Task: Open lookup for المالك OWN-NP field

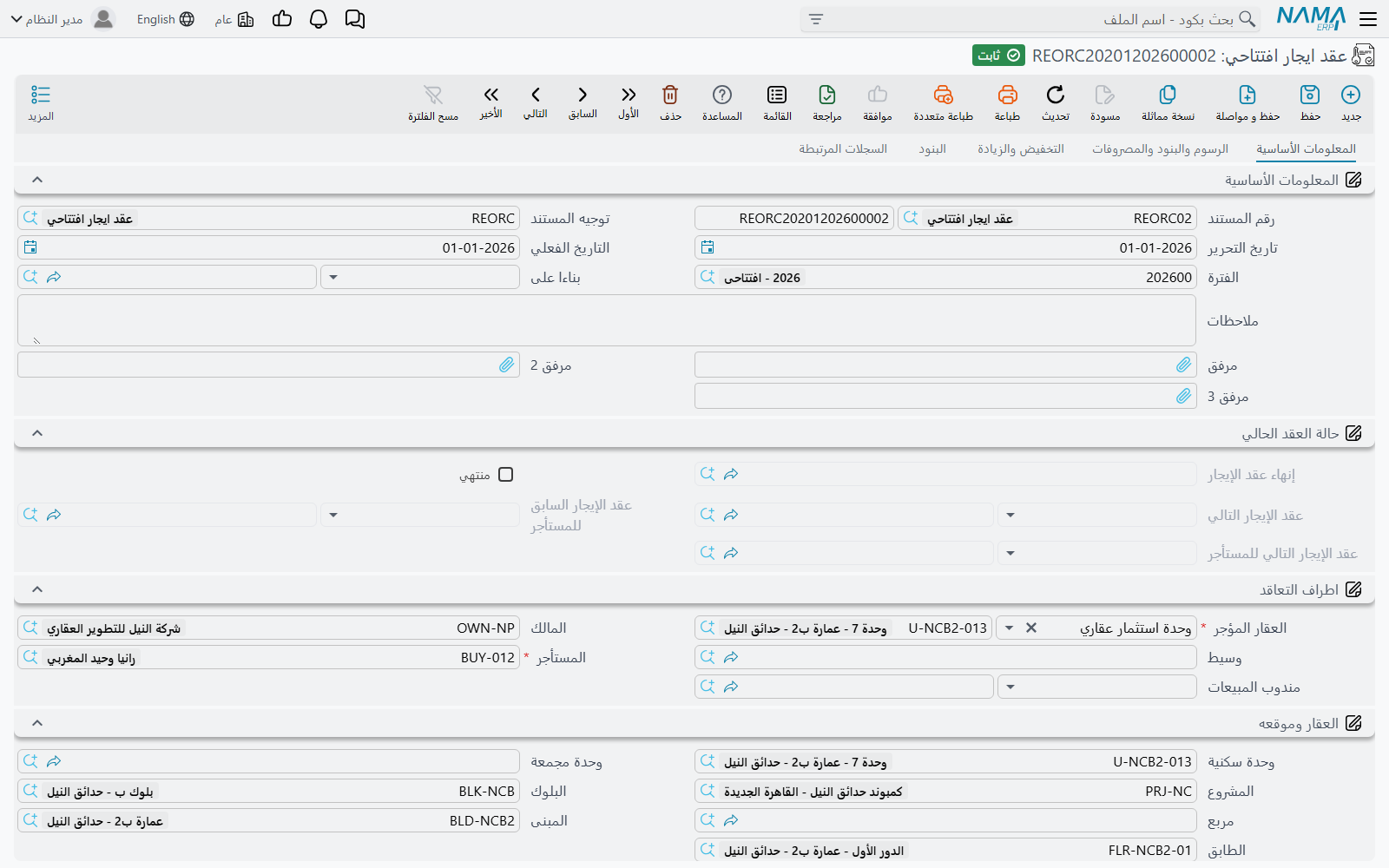Action: pos(30,628)
